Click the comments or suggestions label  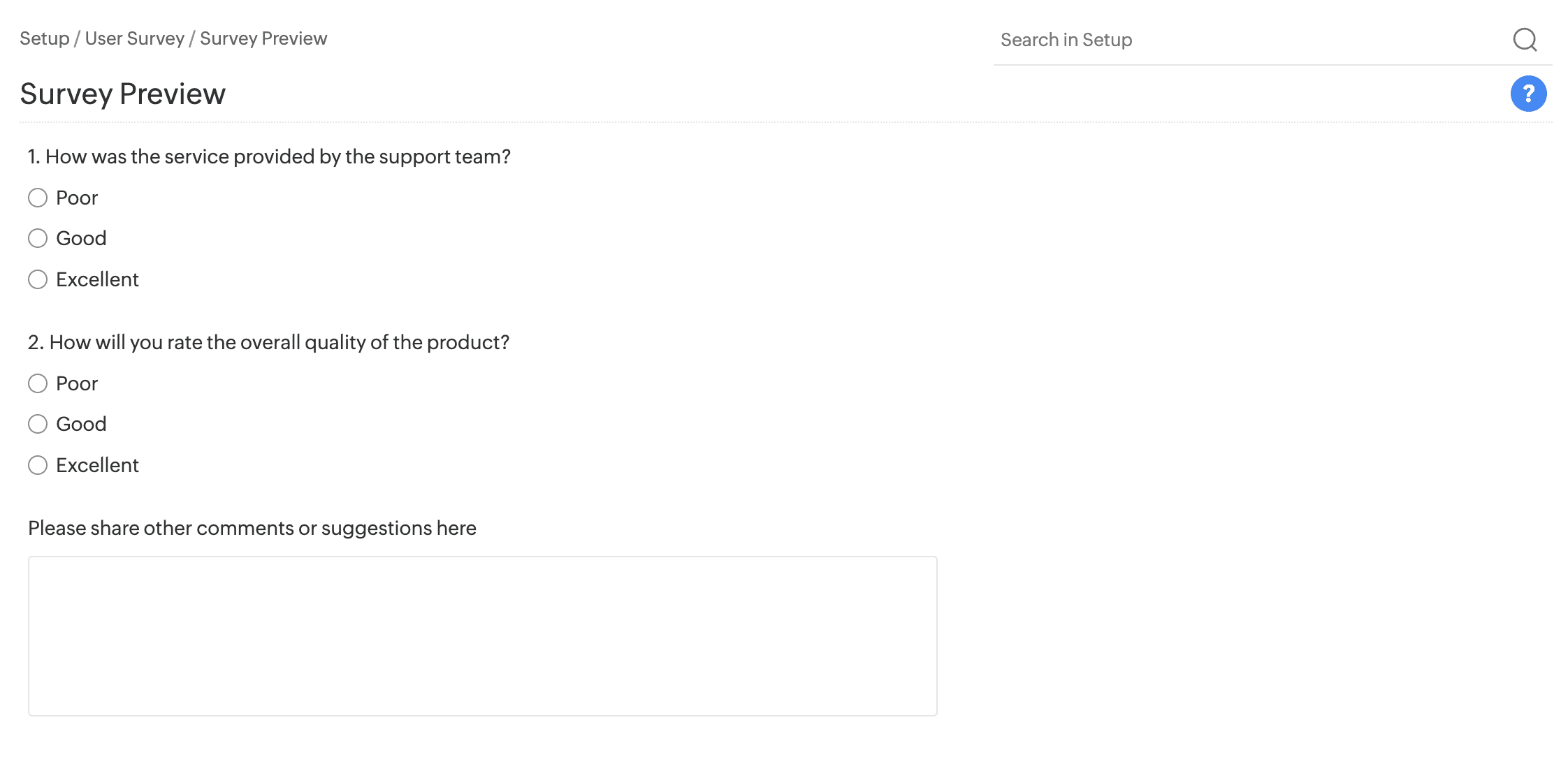coord(252,528)
